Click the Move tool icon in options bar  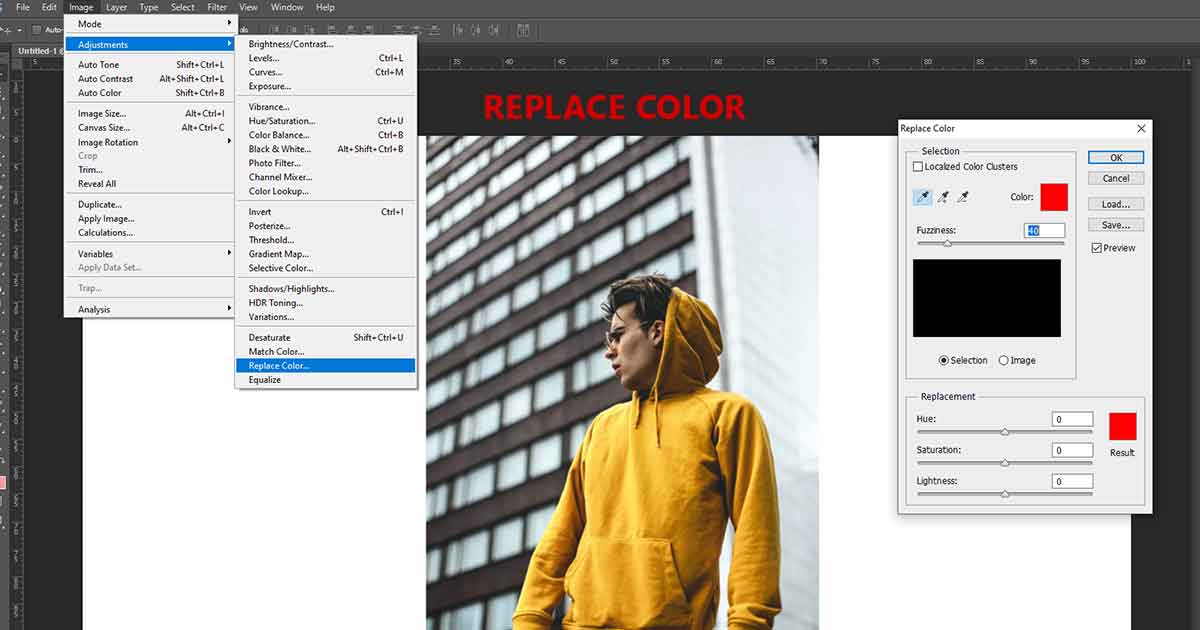click(5, 30)
